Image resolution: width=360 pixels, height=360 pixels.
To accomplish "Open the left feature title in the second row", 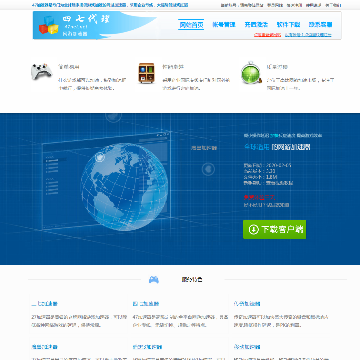I will pyautogui.click(x=45, y=347).
